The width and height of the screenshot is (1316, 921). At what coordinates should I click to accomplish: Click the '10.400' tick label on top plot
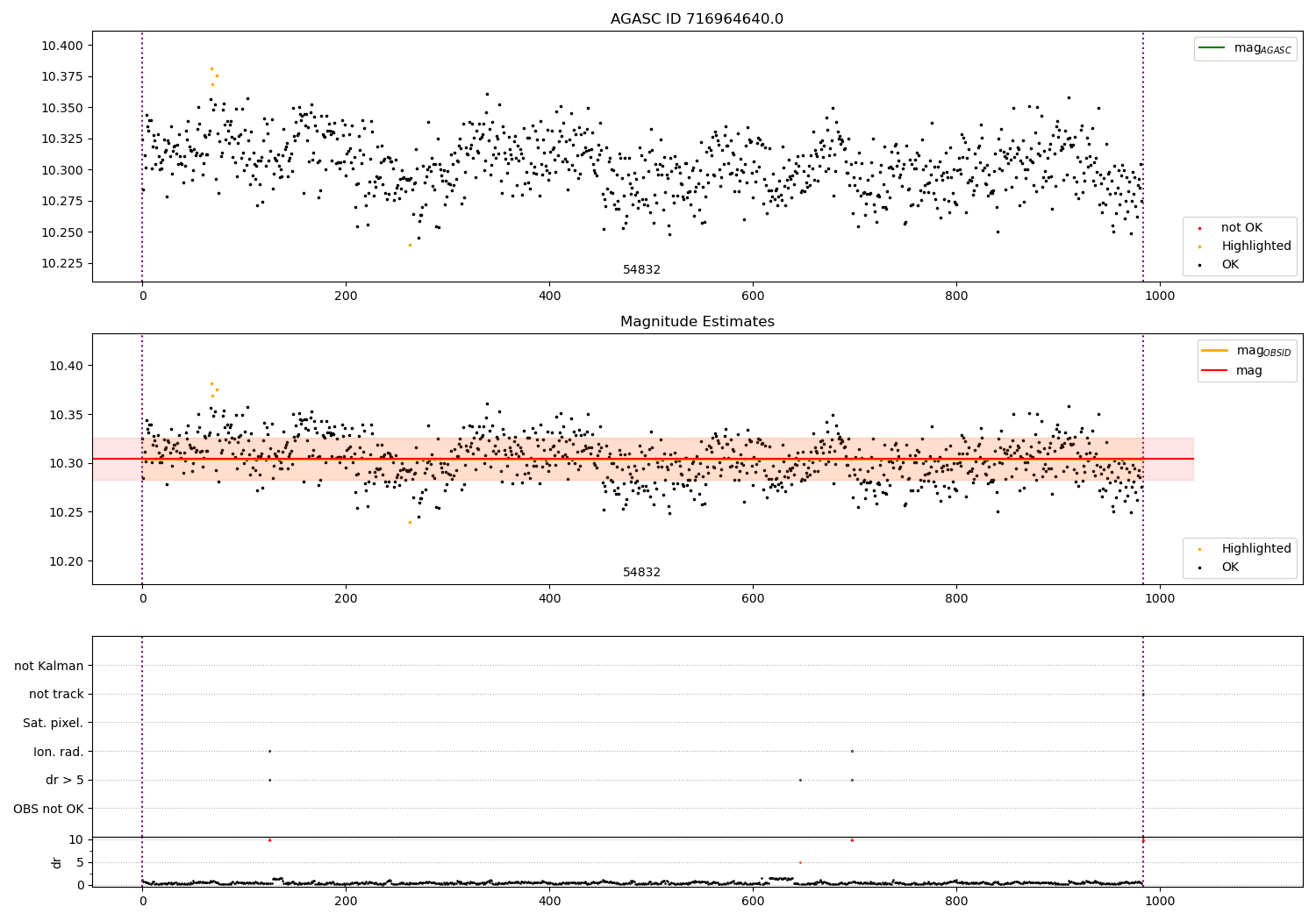(62, 46)
